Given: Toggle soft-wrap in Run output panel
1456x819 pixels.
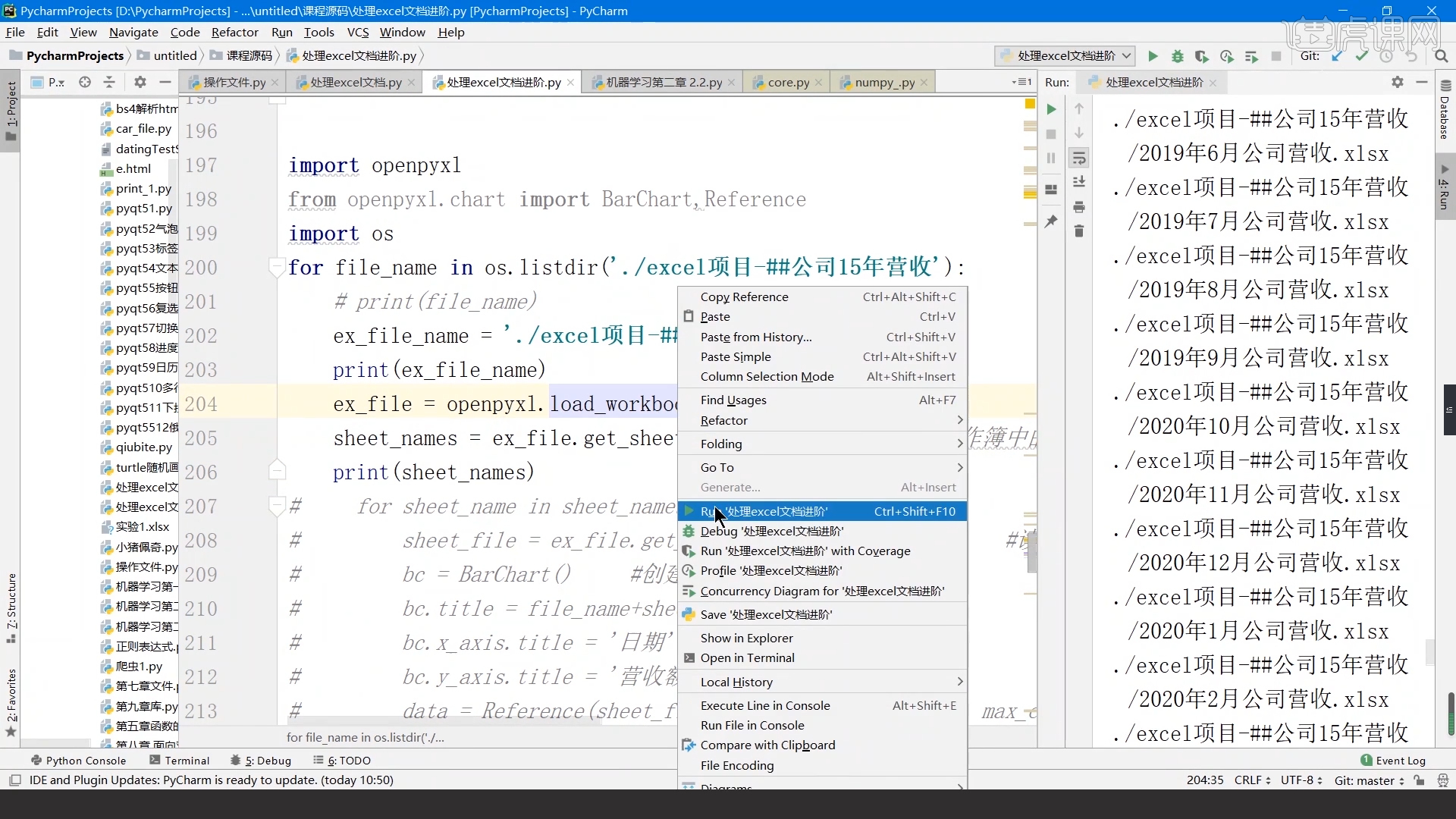Looking at the screenshot, I should click(1079, 158).
